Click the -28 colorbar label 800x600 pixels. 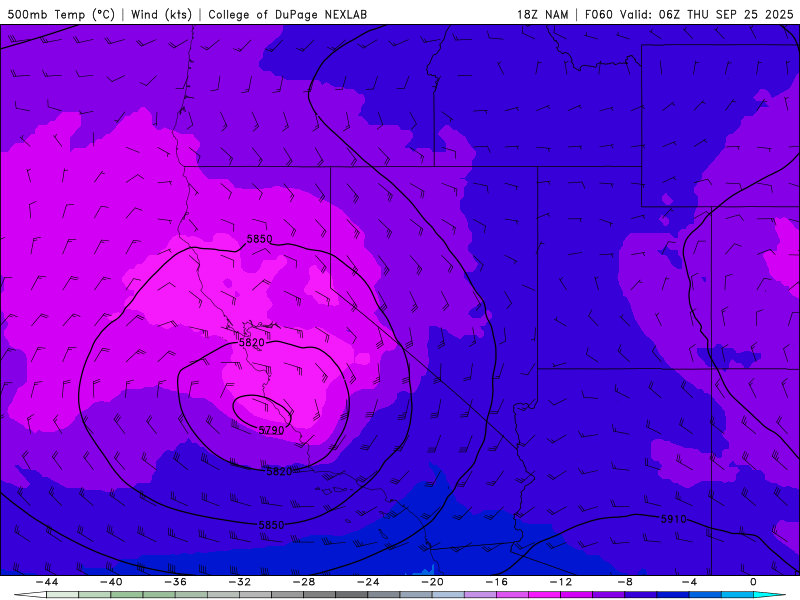click(304, 582)
